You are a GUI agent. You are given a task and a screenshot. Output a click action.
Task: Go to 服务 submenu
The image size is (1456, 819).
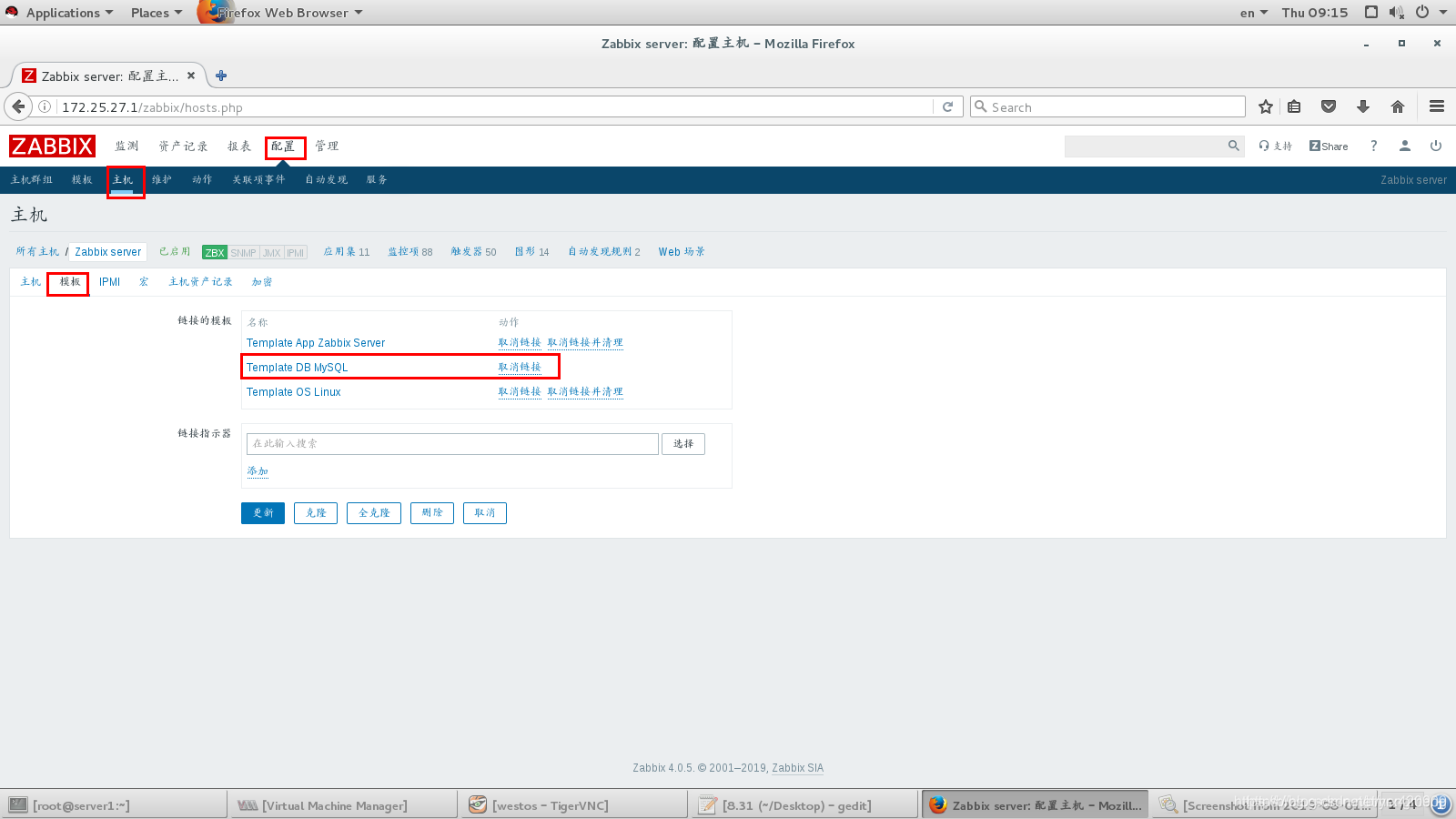377,179
